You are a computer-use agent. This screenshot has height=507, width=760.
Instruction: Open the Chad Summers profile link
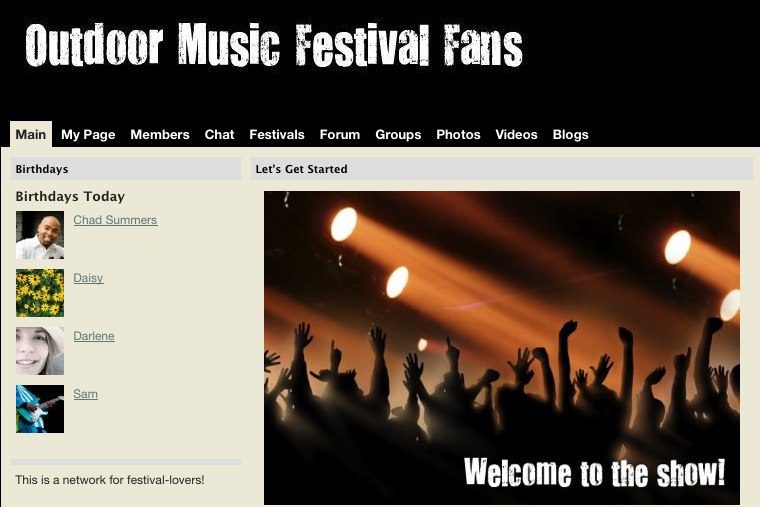(x=115, y=220)
